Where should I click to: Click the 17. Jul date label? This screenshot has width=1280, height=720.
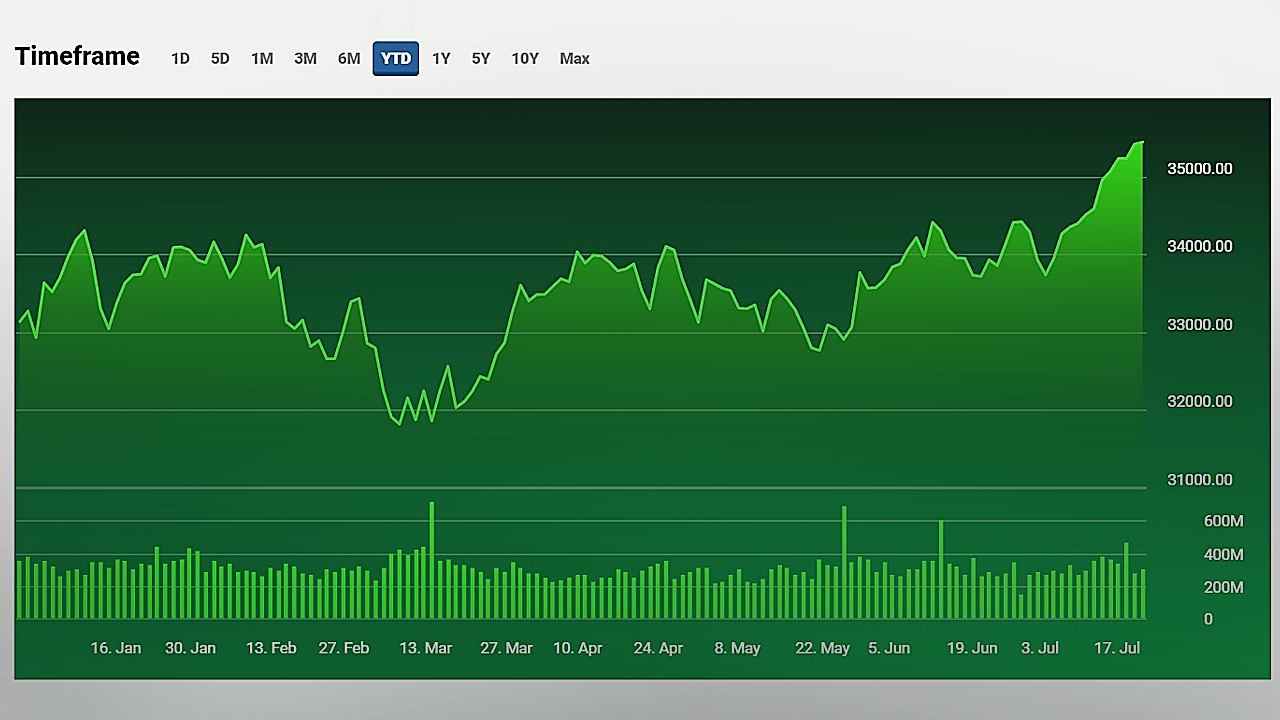1116,648
